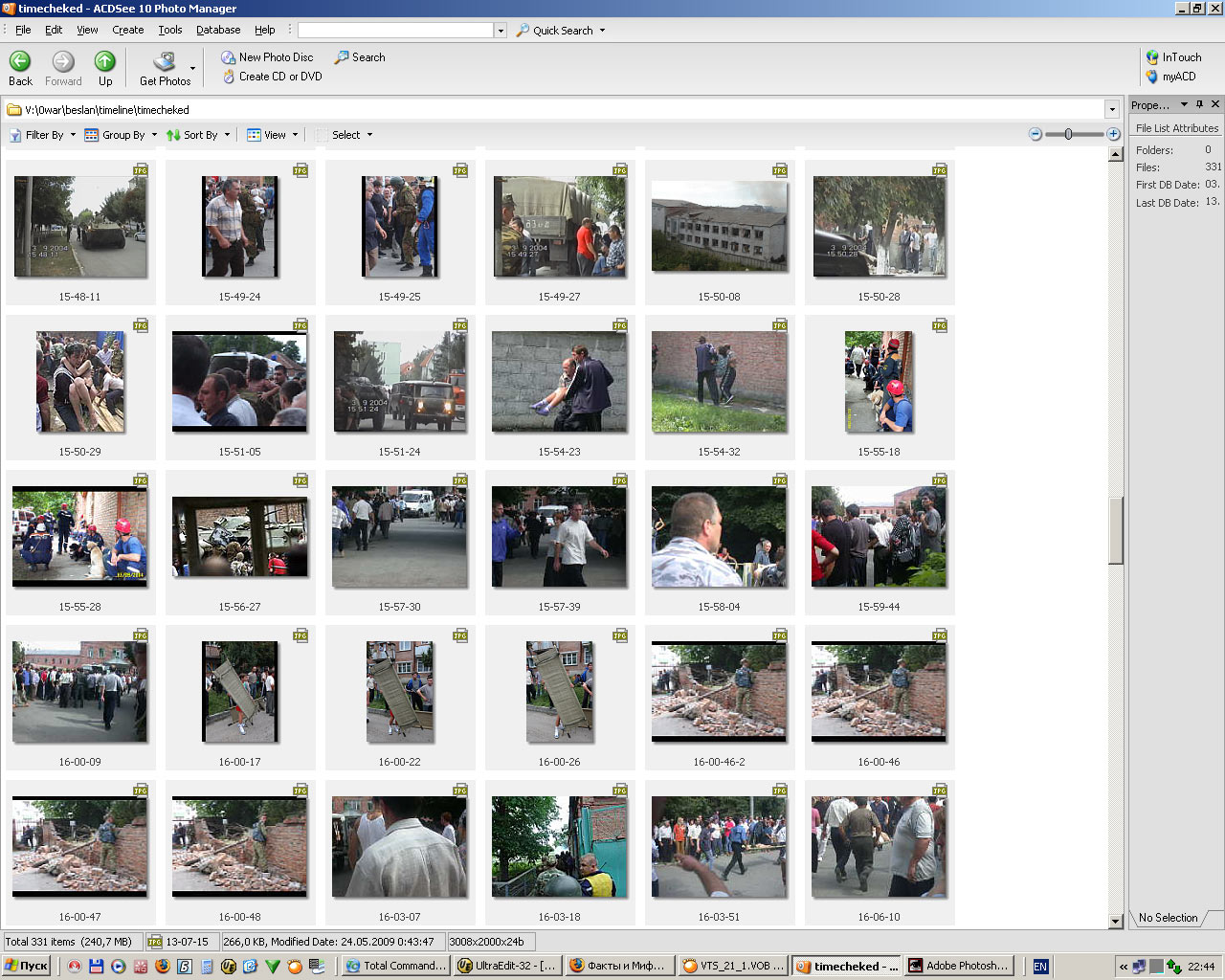The image size is (1225, 980).
Task: Click zoom-out minus icon for thumbnails
Action: click(x=1036, y=135)
